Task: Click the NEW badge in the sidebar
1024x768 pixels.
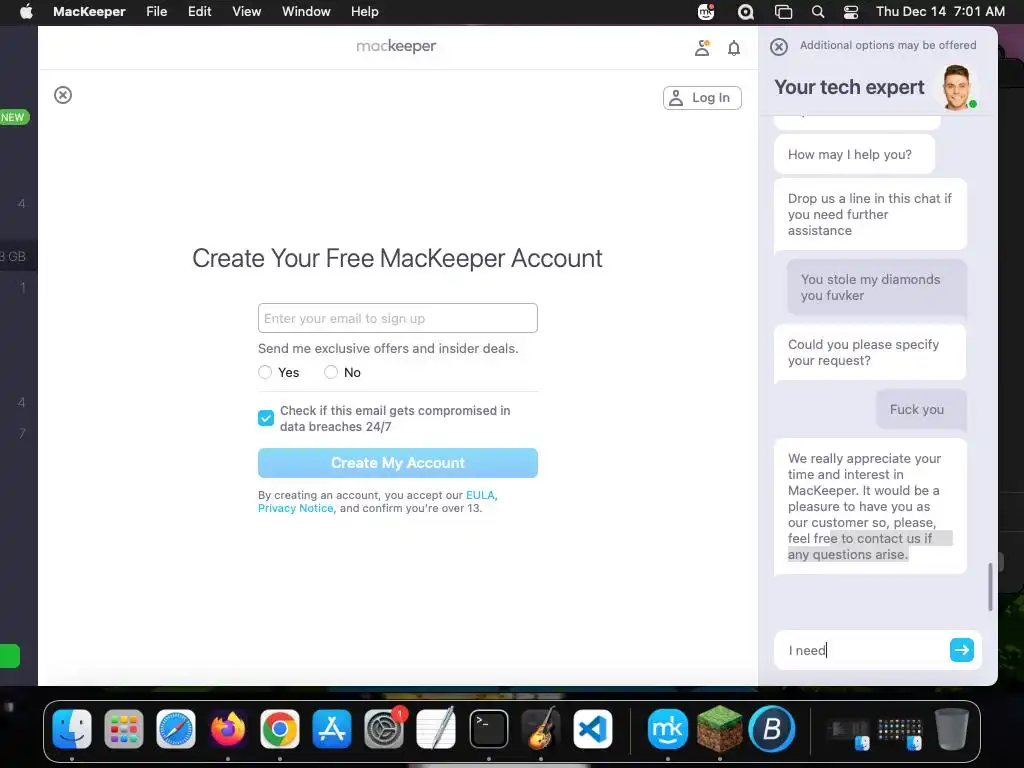Action: coord(14,118)
